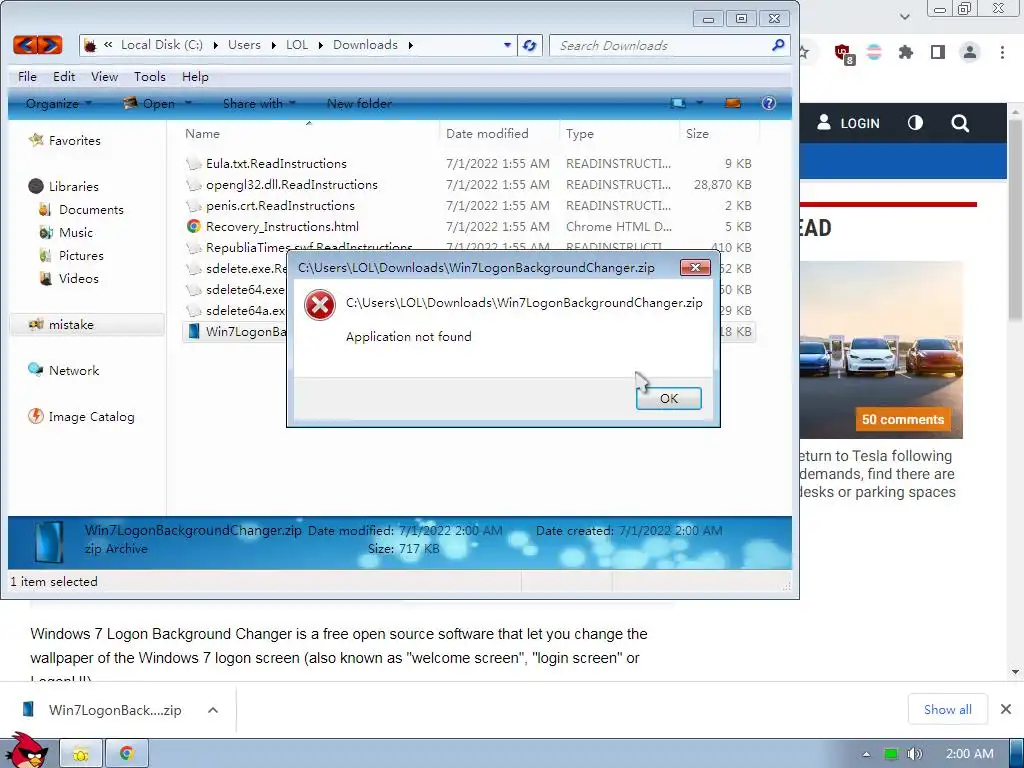This screenshot has height=768, width=1024.
Task: Select Eula.txt.ReadInstructions file
Action: [276, 163]
